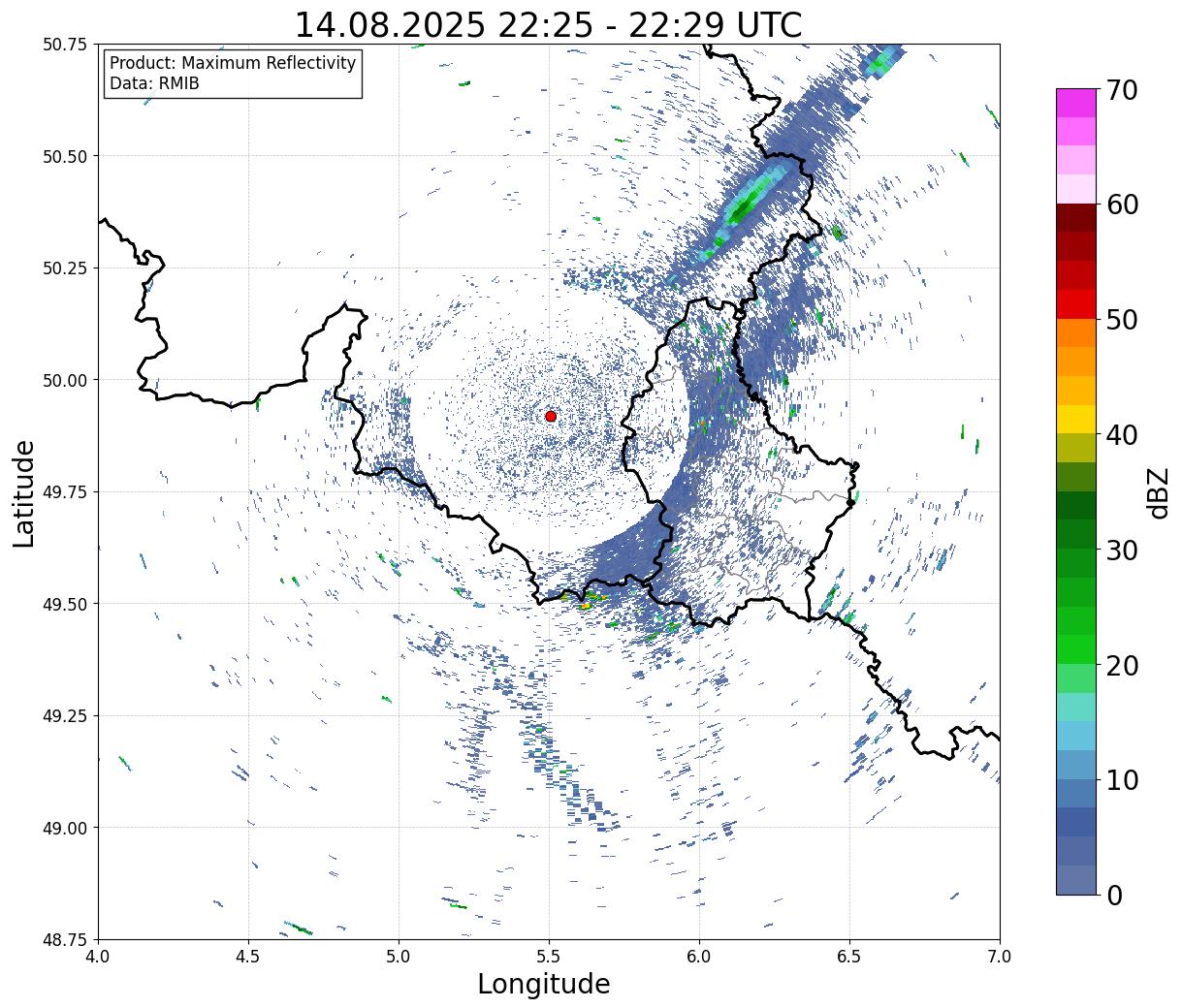Click the Latitude axis label
This screenshot has height=1008, width=1182.
pos(24,493)
